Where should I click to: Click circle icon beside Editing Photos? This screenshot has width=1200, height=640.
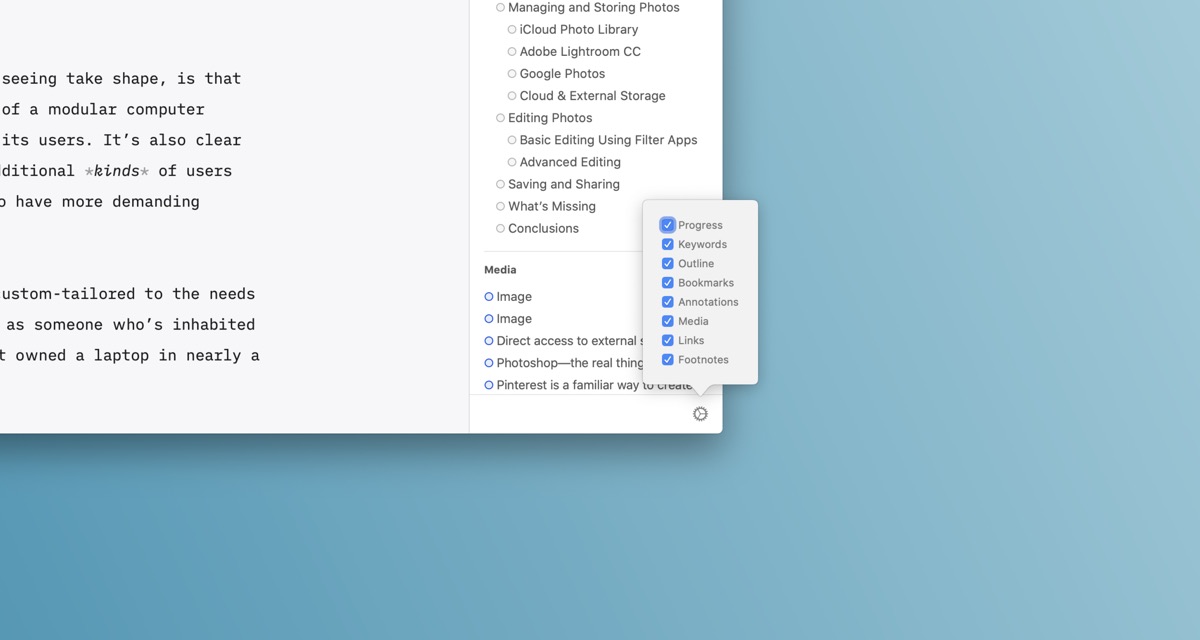500,118
